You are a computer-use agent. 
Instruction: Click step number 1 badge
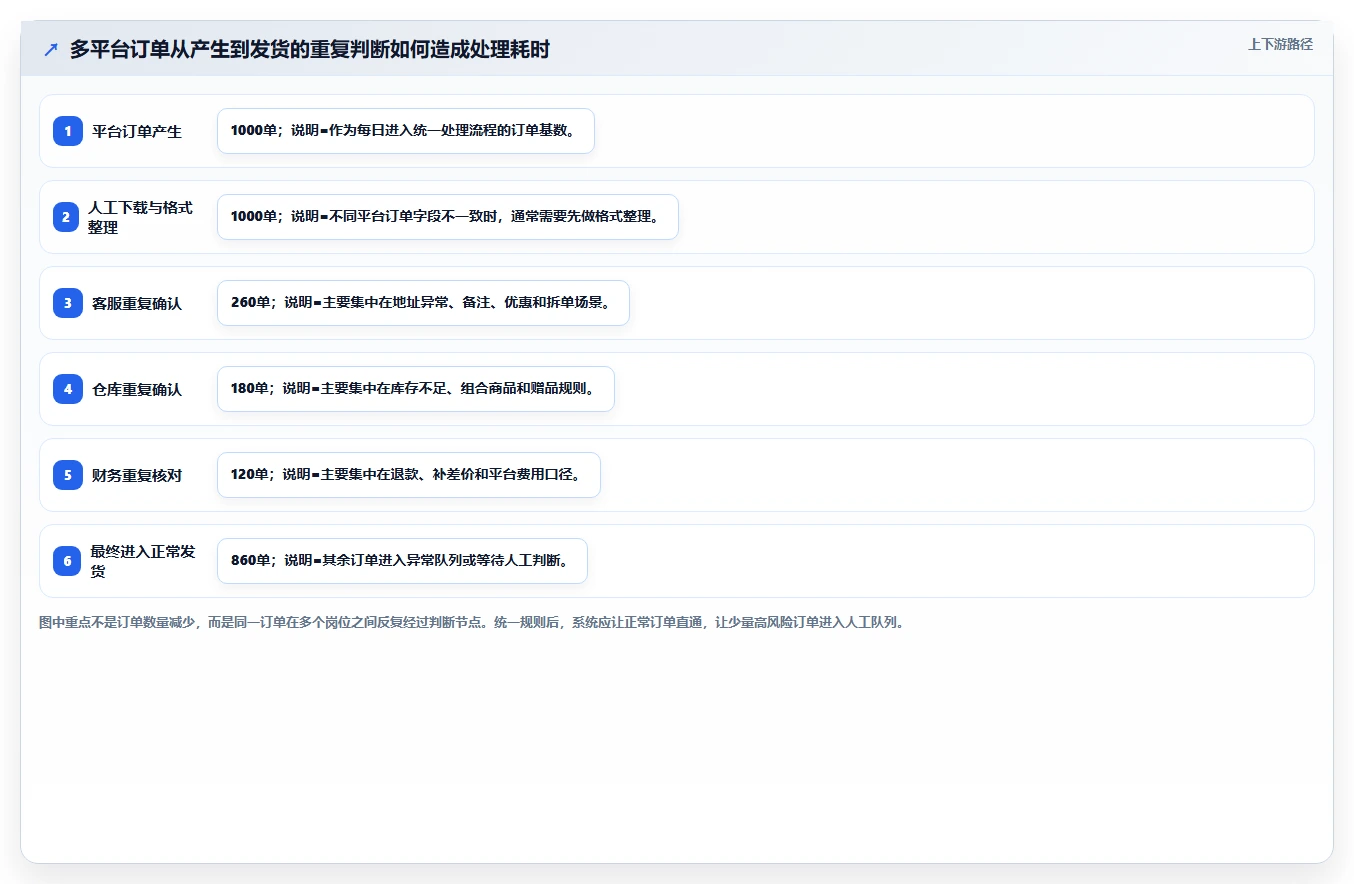click(x=68, y=131)
